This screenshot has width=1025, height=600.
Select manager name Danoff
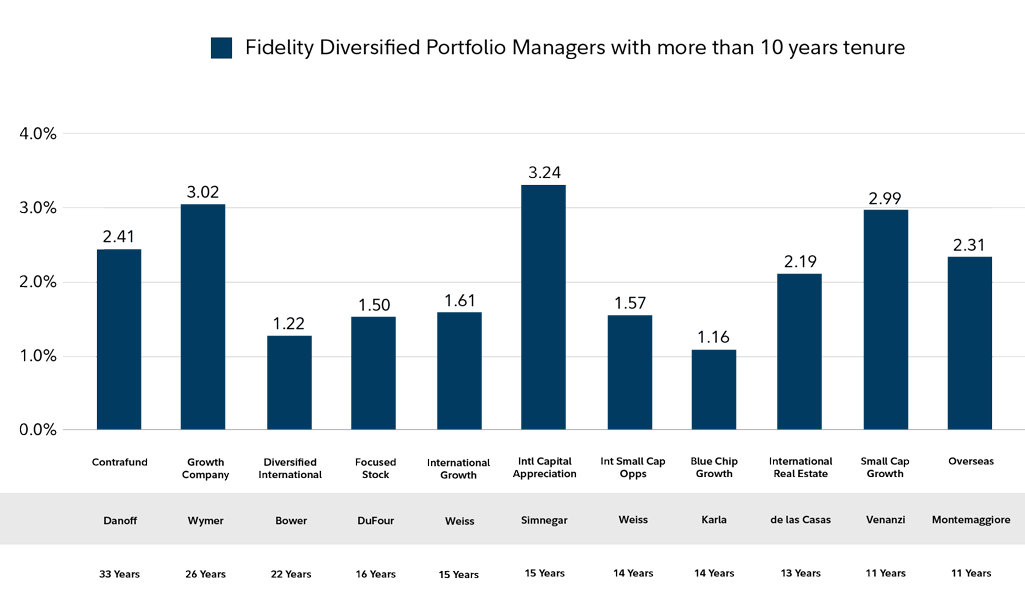(x=121, y=520)
